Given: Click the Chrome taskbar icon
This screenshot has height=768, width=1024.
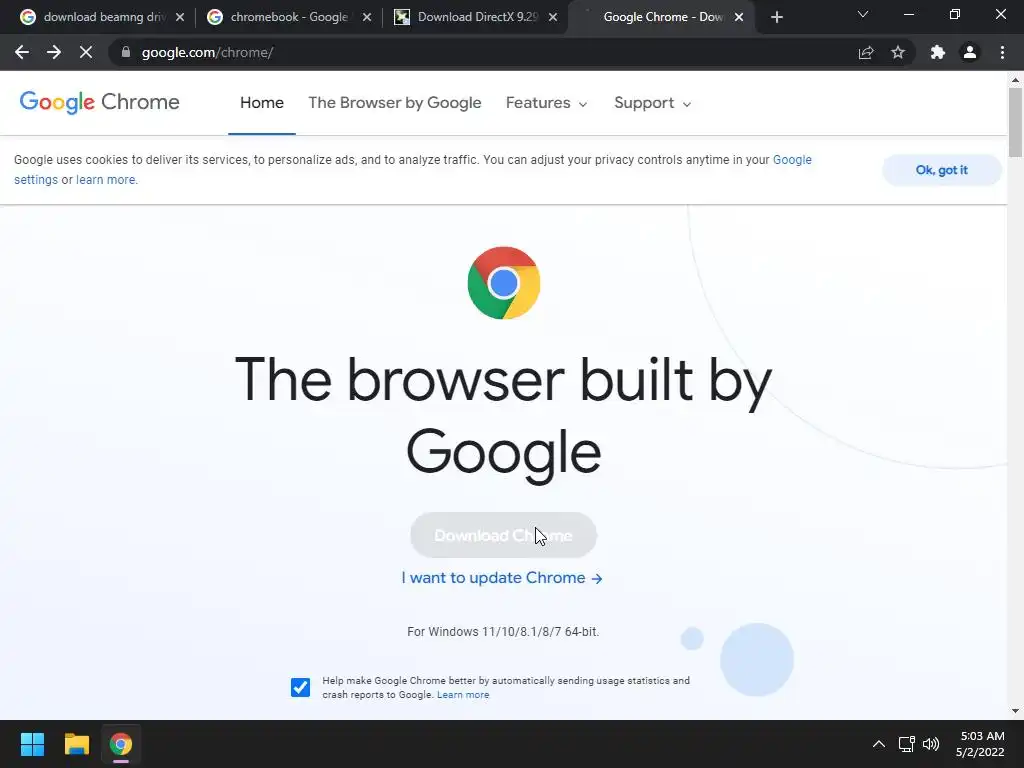Looking at the screenshot, I should coord(121,744).
